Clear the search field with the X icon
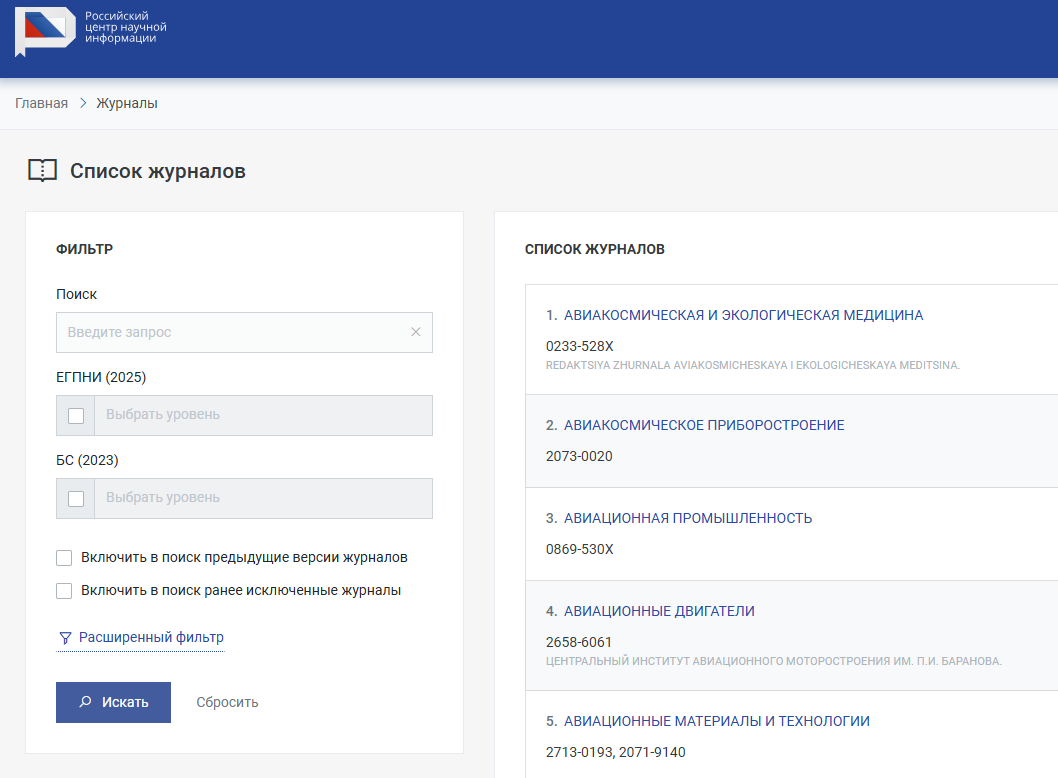Screen dimensions: 1058x778 pyautogui.click(x=416, y=332)
